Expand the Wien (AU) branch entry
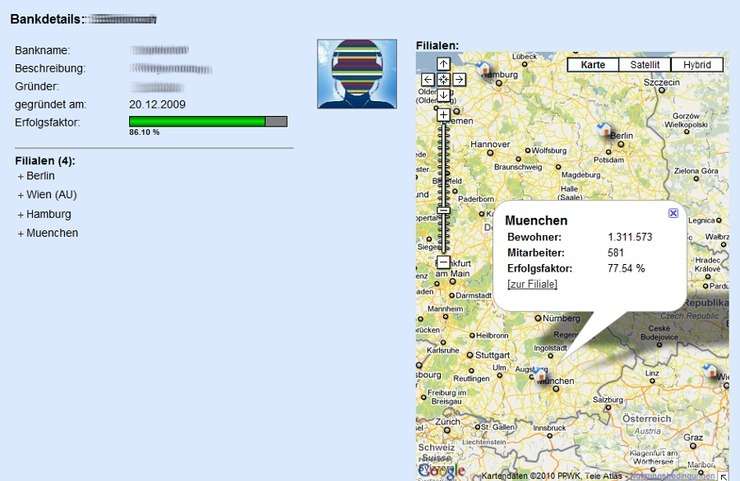The image size is (740, 481). click(x=47, y=195)
